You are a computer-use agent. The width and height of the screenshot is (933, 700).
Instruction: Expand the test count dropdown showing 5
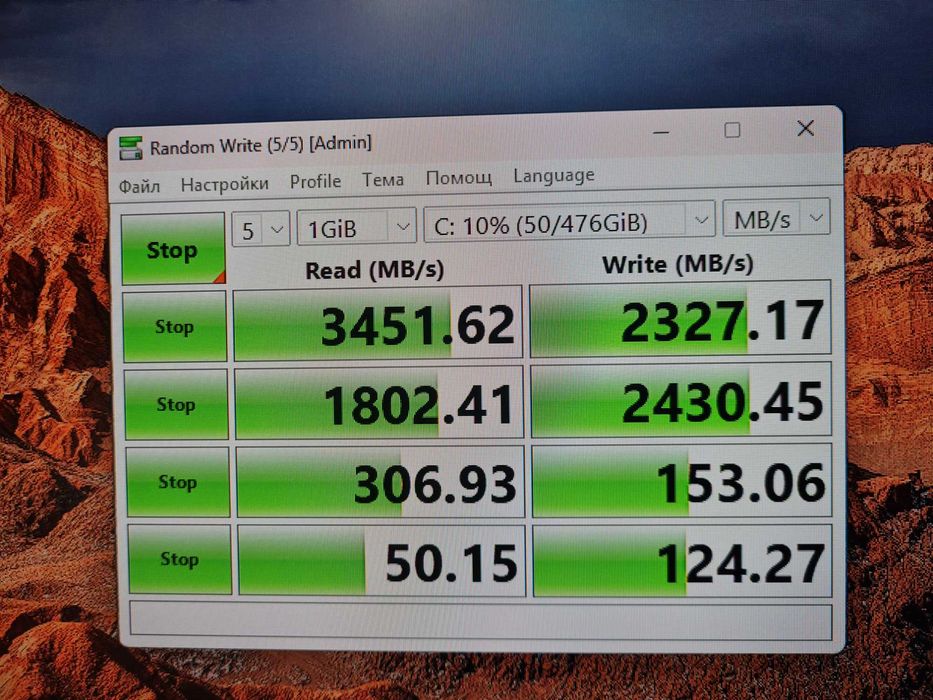pyautogui.click(x=261, y=229)
